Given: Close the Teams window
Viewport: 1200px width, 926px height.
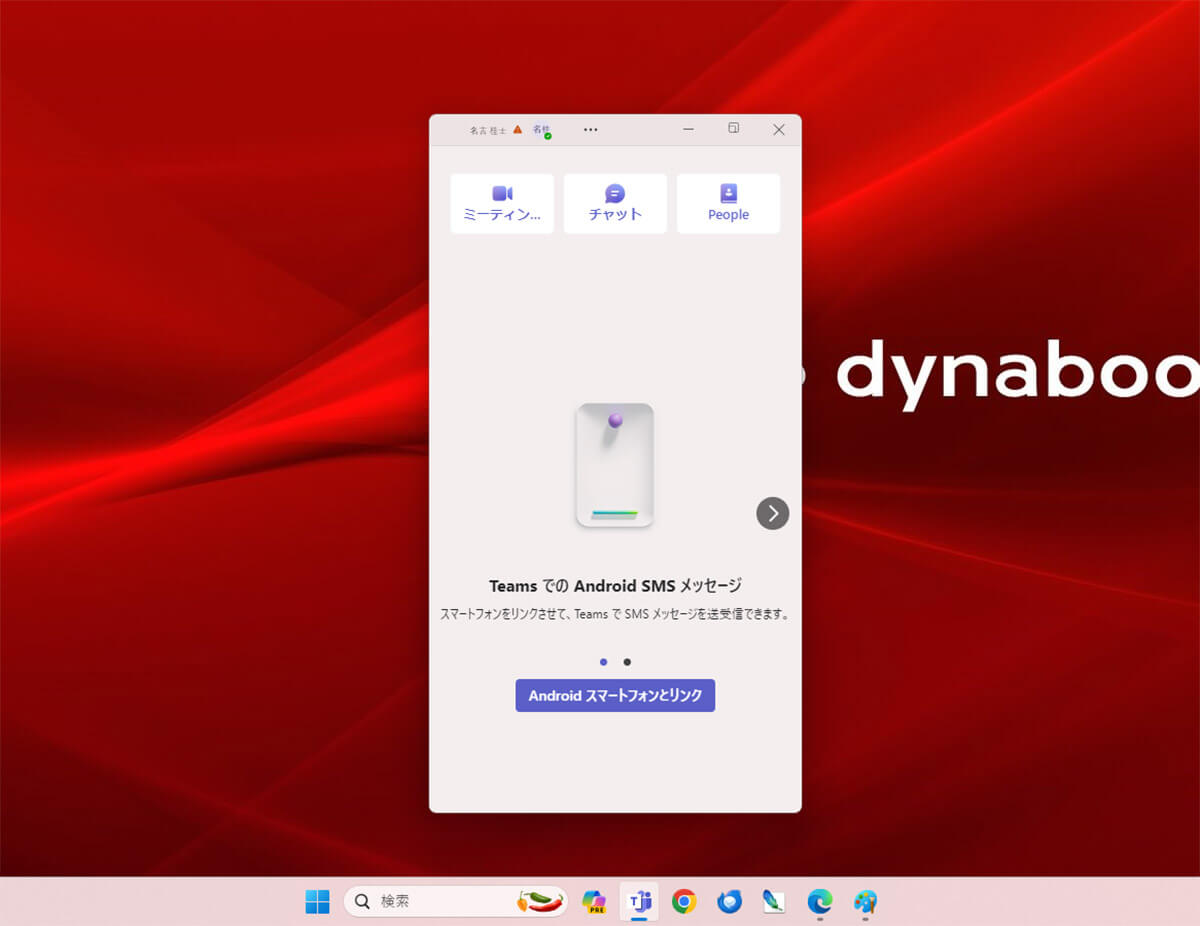Looking at the screenshot, I should tap(779, 129).
